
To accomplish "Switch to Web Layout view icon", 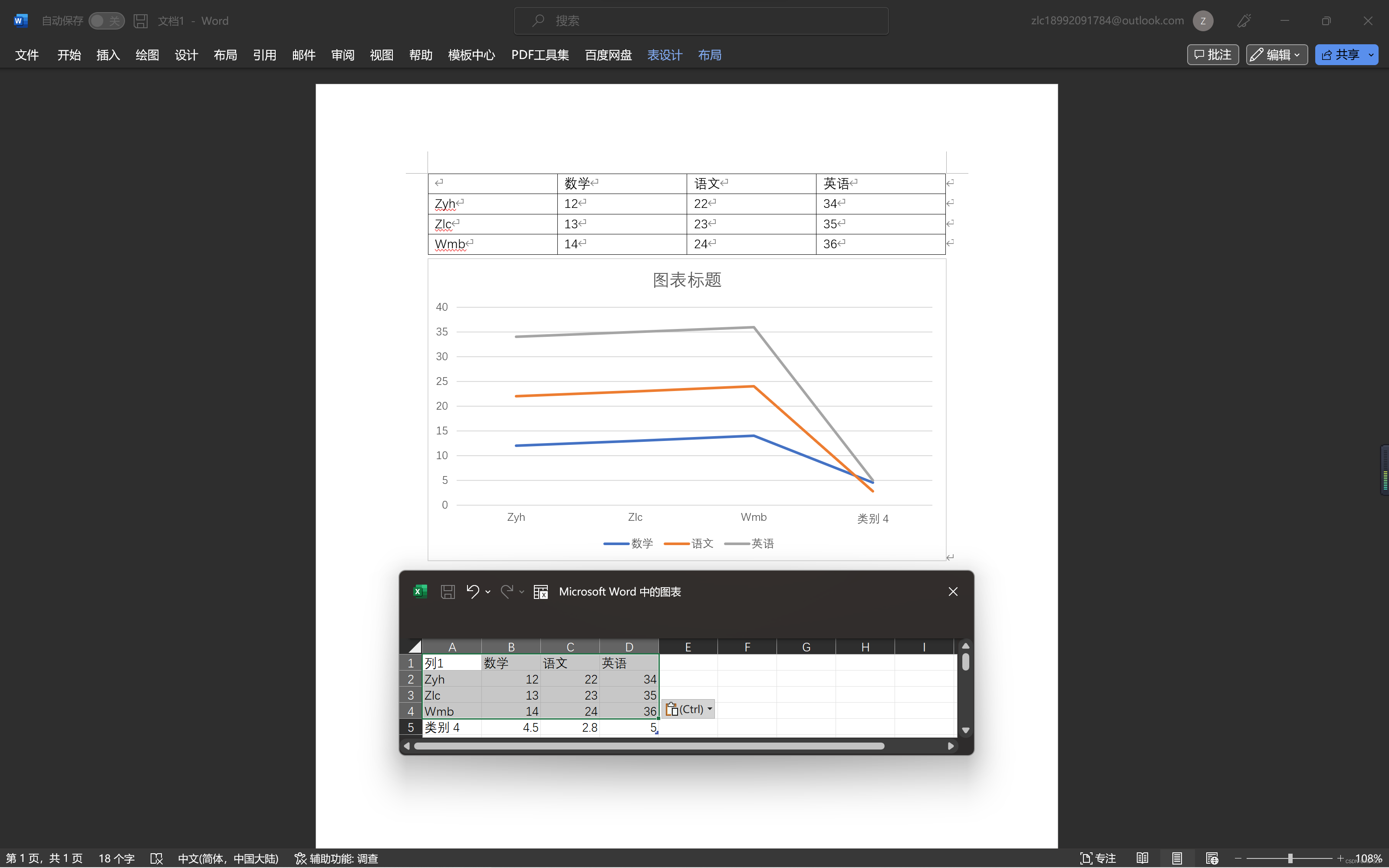I will click(x=1211, y=858).
